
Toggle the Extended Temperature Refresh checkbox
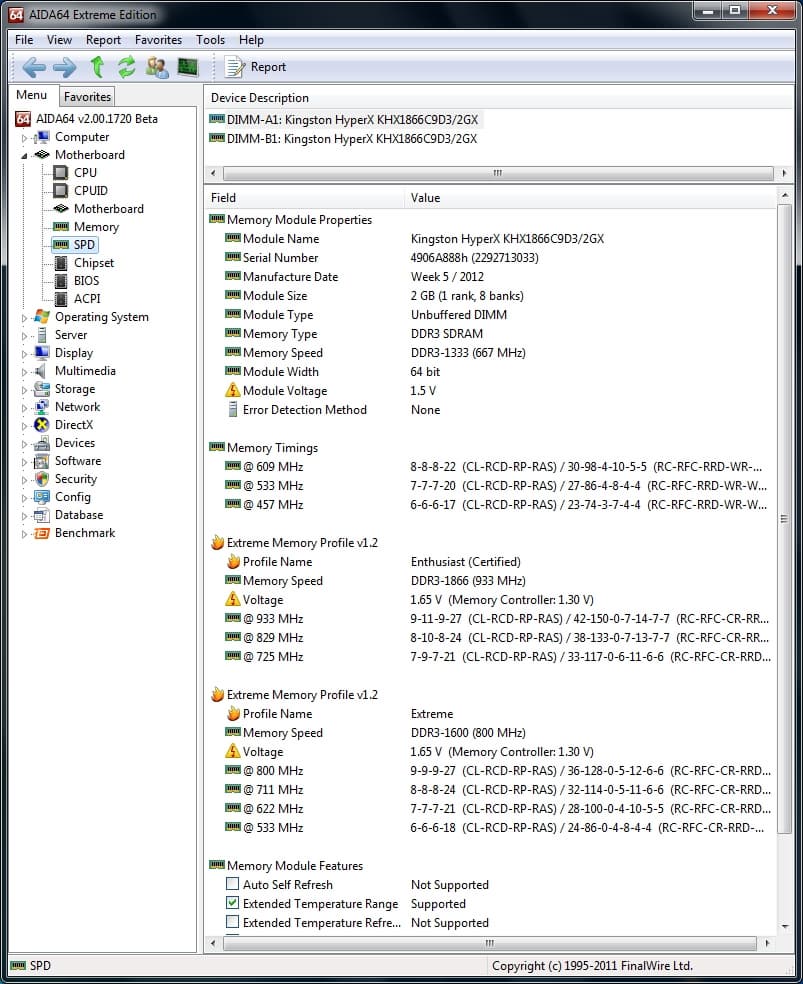pos(233,922)
